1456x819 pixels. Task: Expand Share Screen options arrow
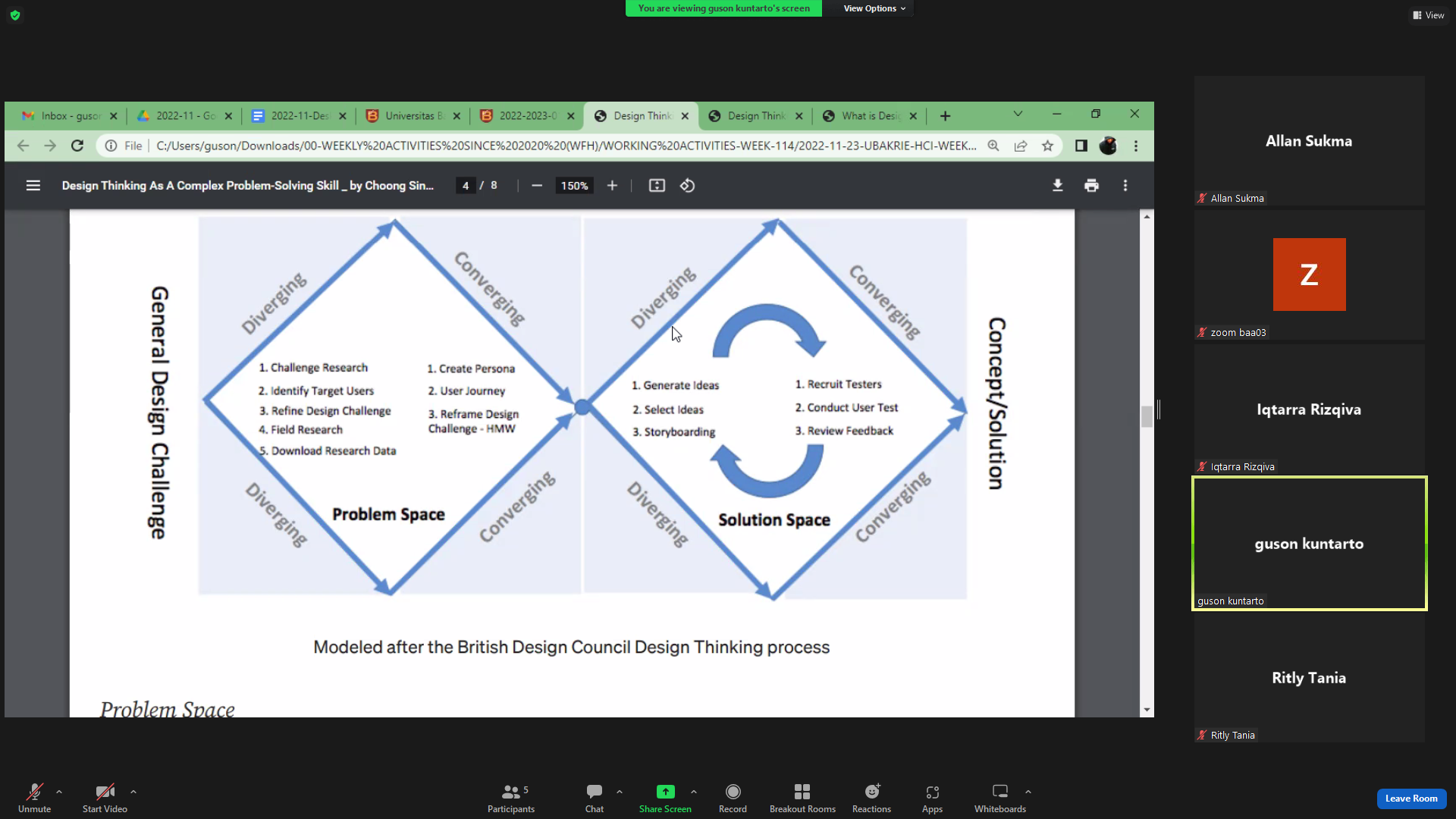694,792
